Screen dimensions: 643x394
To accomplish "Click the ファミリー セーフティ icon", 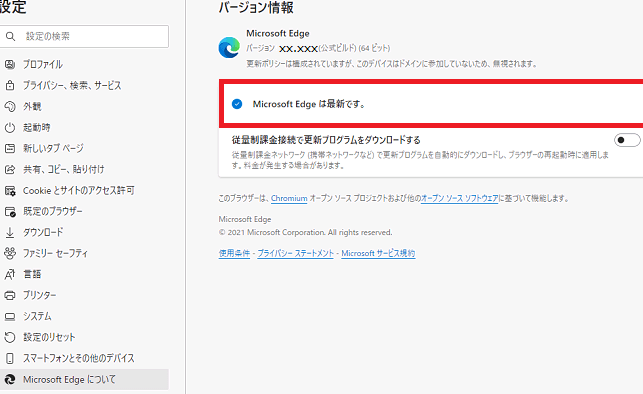I will click(x=10, y=253).
